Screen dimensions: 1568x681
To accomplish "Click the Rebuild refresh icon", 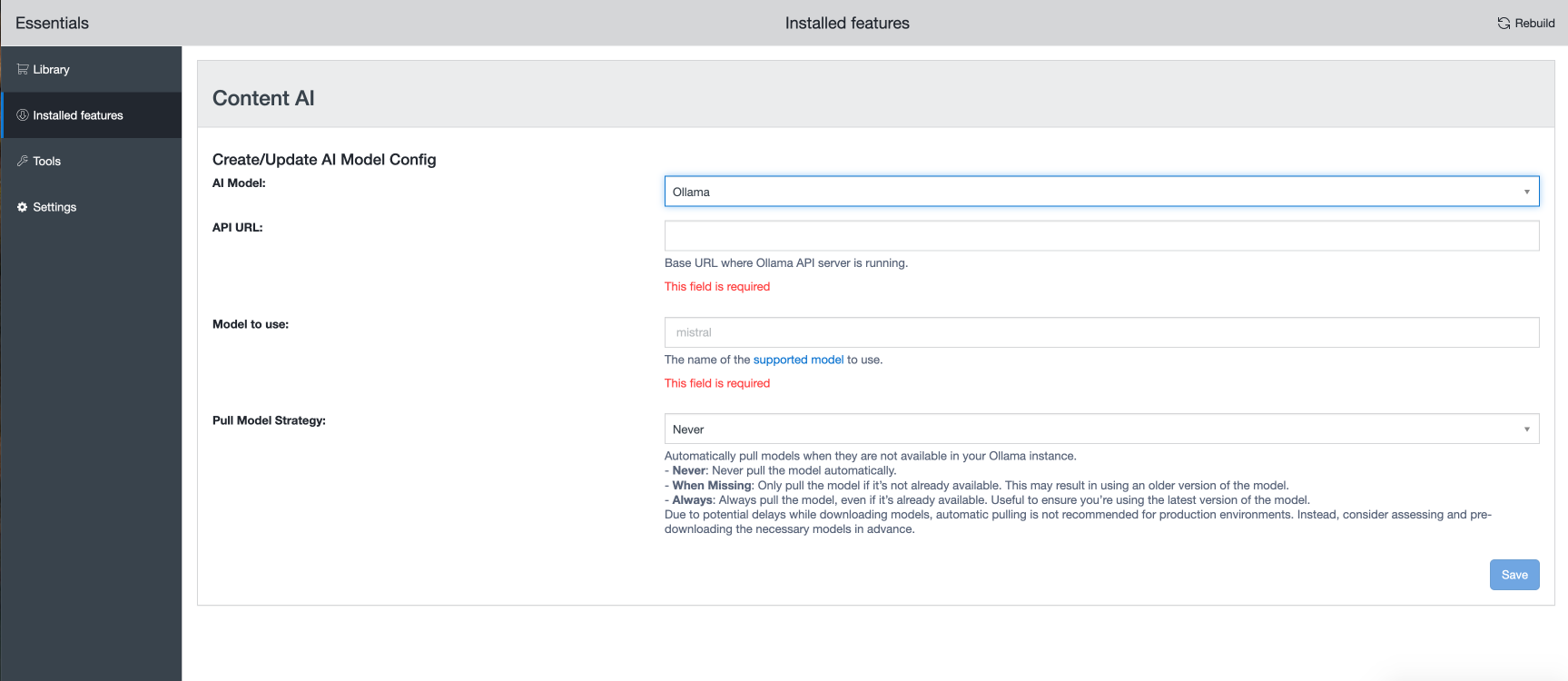I will point(1504,24).
